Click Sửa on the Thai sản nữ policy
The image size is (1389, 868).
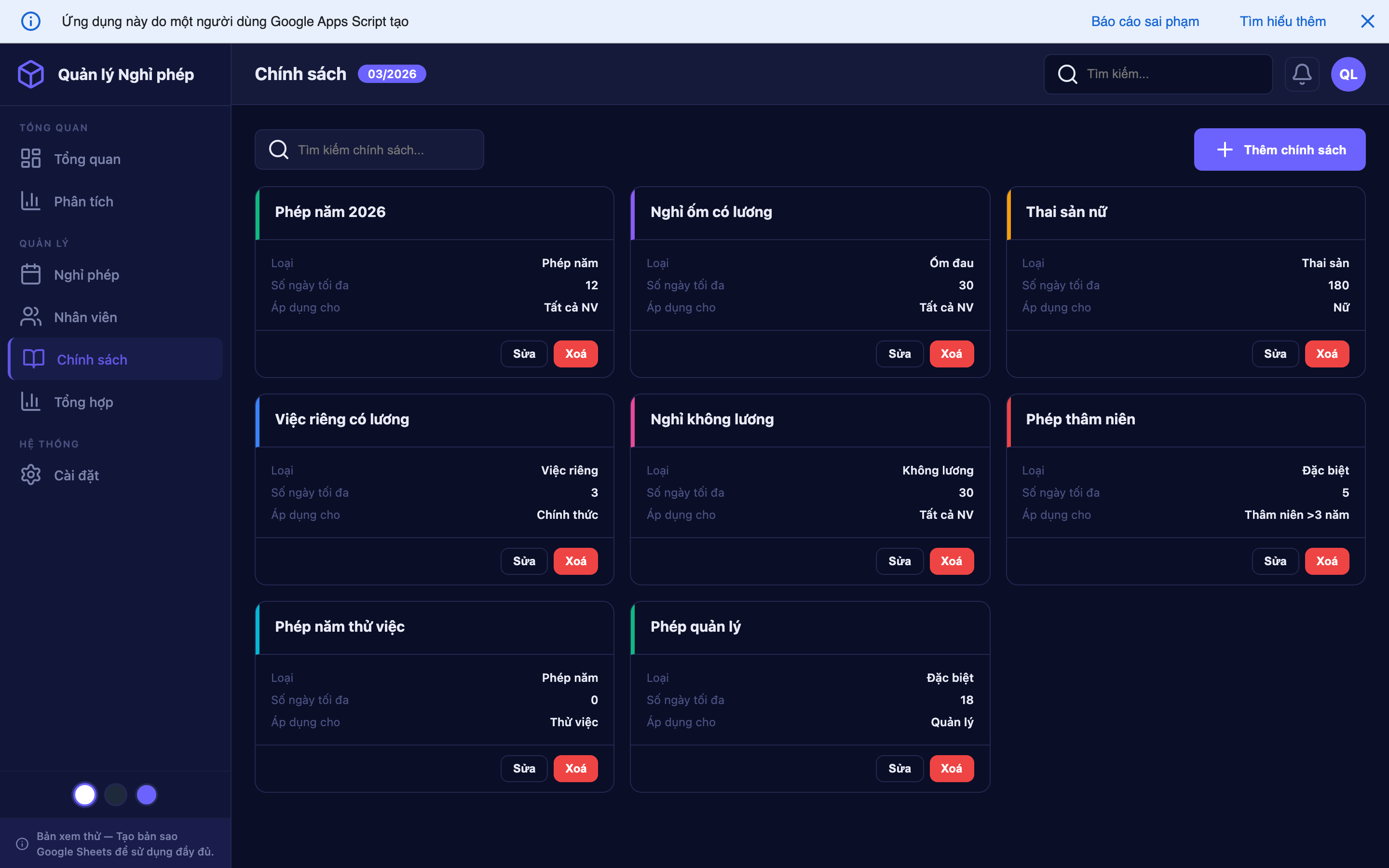tap(1275, 353)
